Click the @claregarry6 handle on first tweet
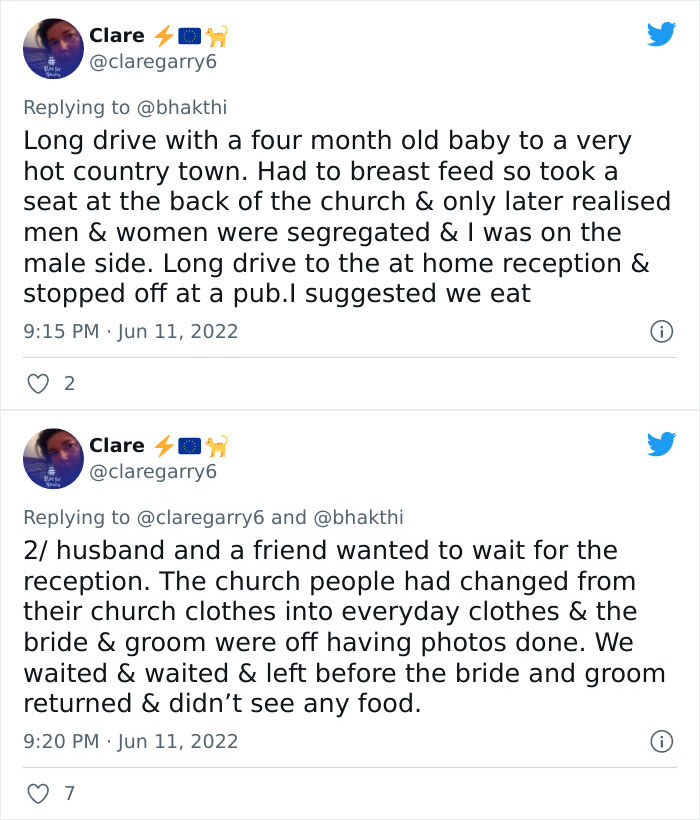Screen dimensions: 700x820 [152, 62]
